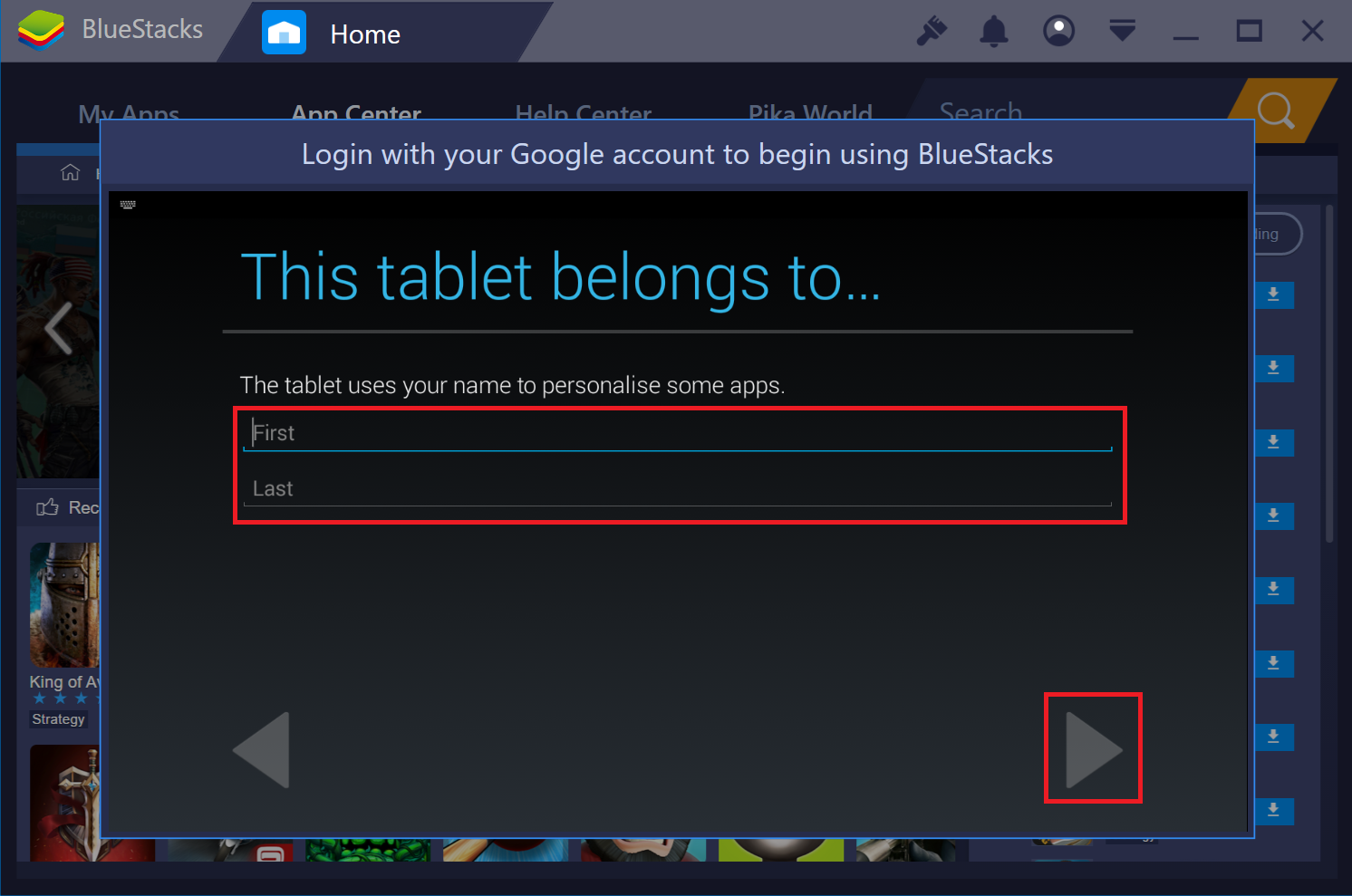This screenshot has width=1352, height=896.
Task: Click the keyboard icon in setup window
Action: tap(128, 205)
